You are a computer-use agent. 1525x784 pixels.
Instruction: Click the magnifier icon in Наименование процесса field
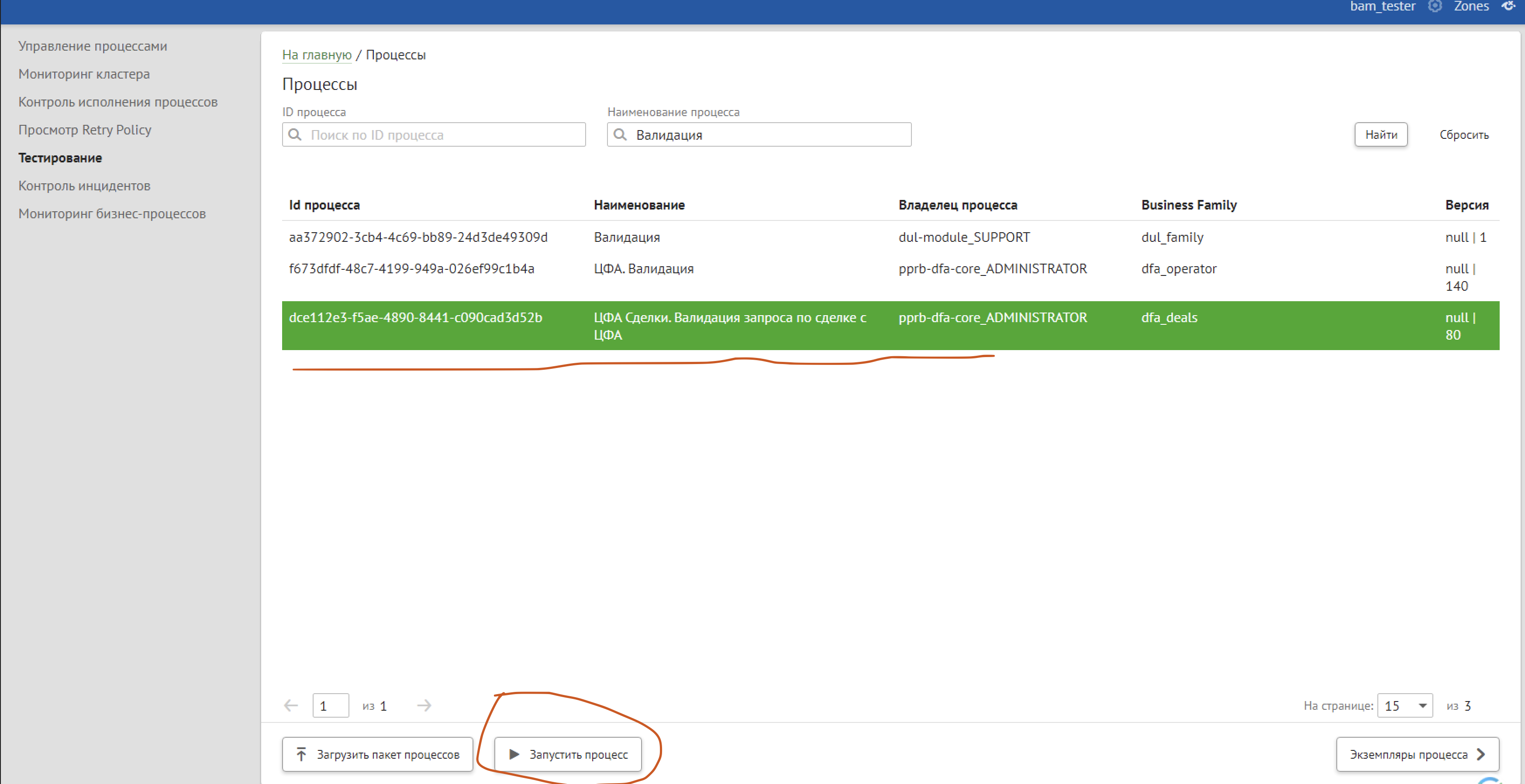pyautogui.click(x=620, y=135)
